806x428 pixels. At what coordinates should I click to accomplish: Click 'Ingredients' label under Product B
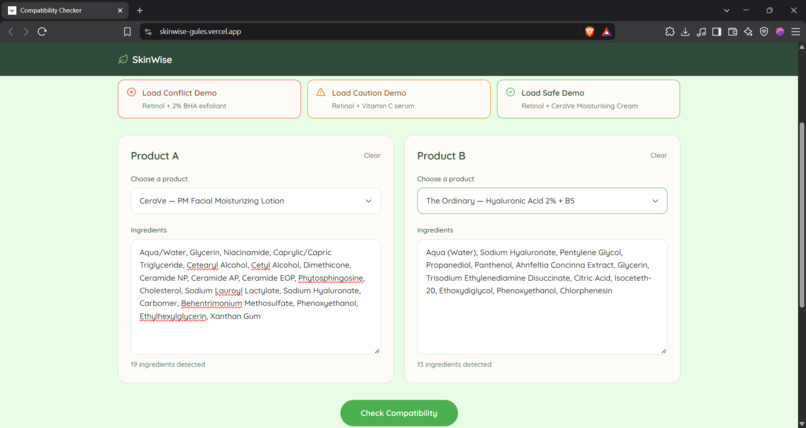pos(435,230)
